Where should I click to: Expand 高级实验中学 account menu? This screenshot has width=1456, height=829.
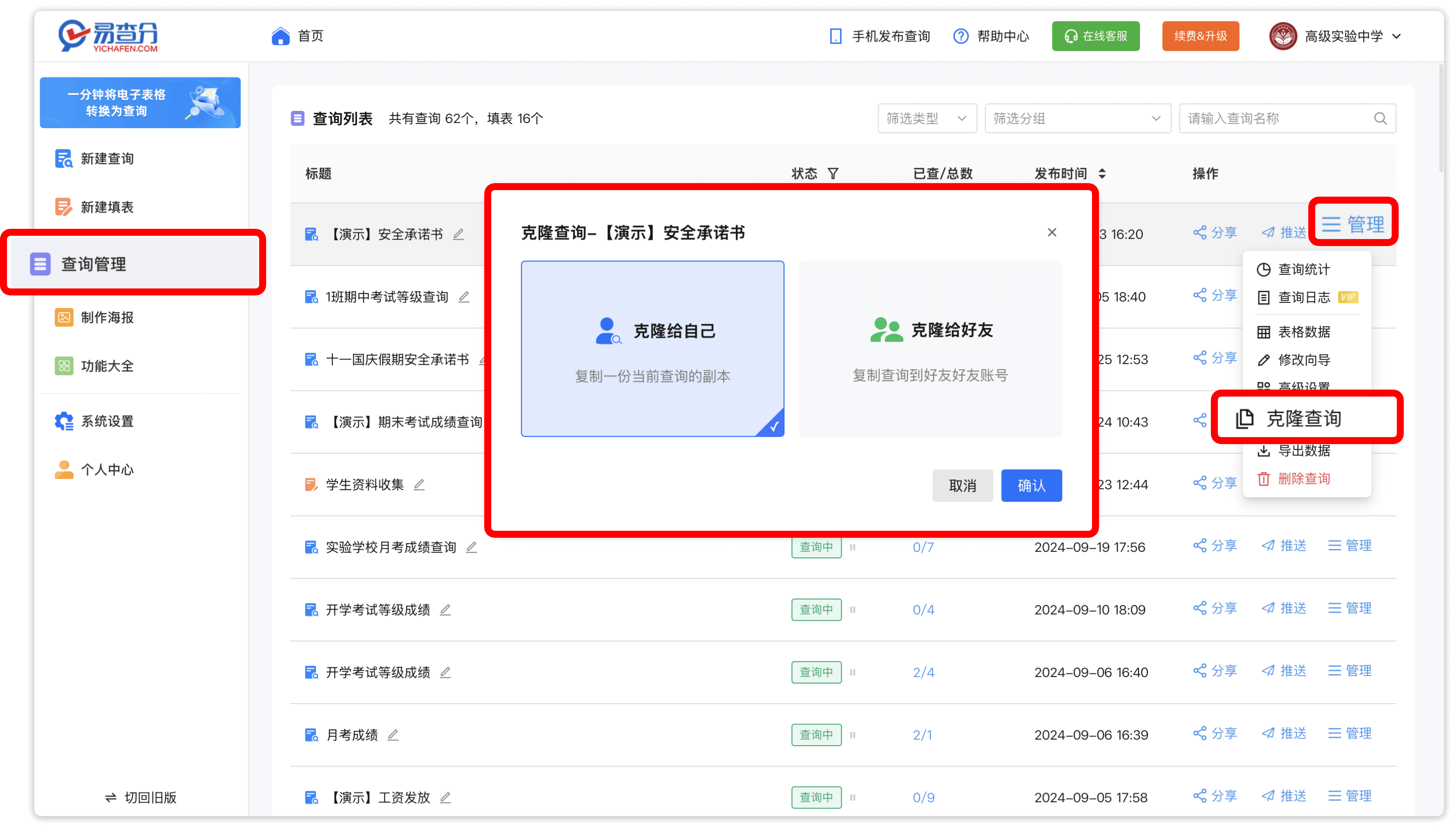click(1396, 36)
